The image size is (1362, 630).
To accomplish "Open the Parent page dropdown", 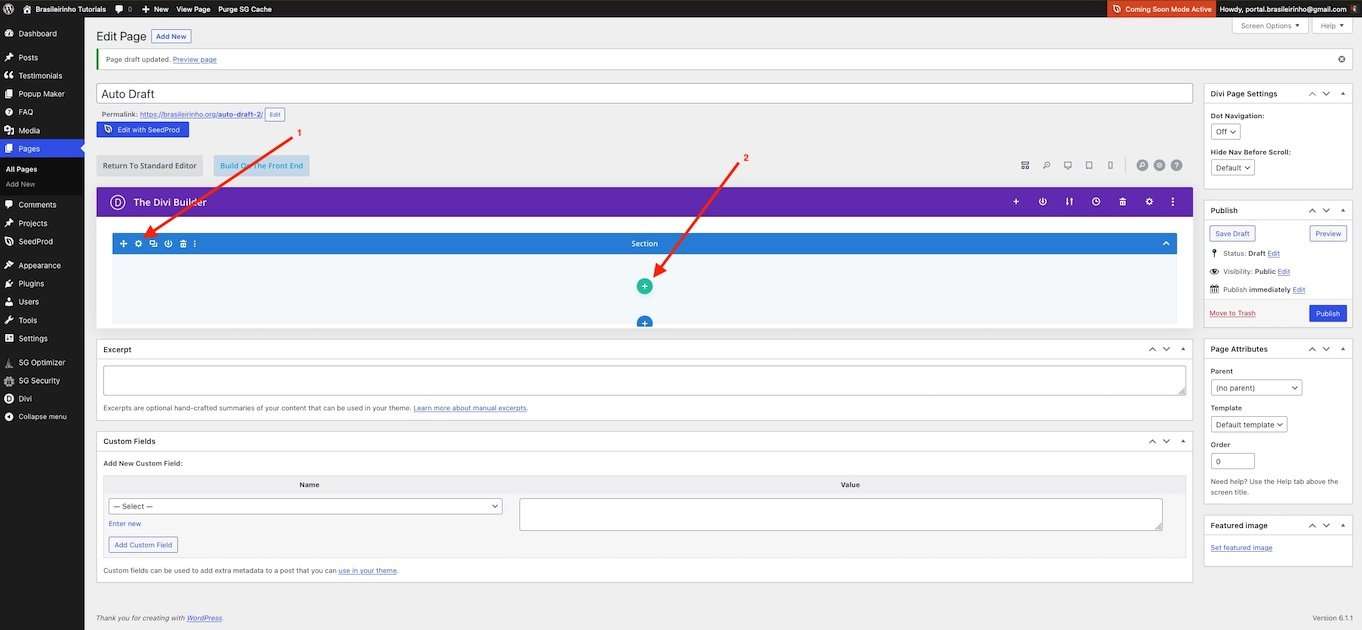I will click(1256, 387).
